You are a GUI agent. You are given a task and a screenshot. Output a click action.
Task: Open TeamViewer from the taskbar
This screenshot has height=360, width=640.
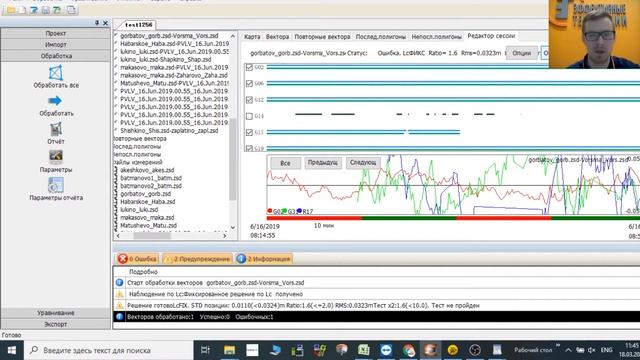[x=386, y=350]
